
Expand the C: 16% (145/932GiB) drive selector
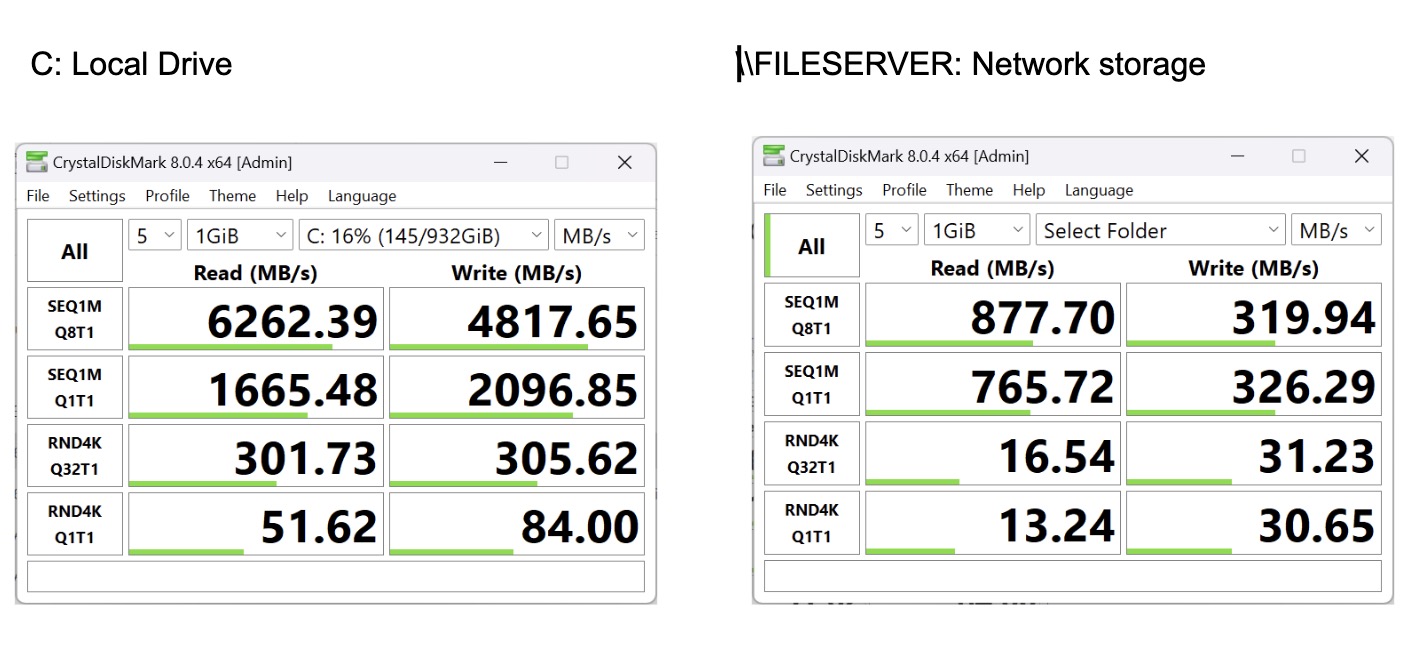pos(423,236)
